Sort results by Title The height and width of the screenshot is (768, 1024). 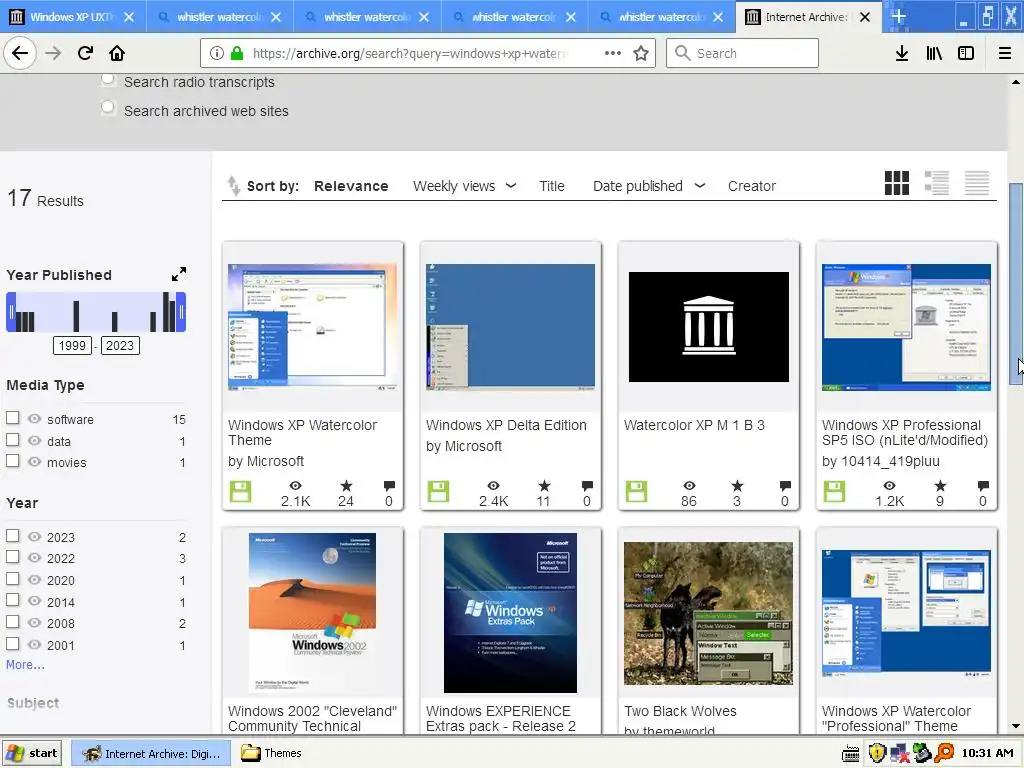pos(552,186)
